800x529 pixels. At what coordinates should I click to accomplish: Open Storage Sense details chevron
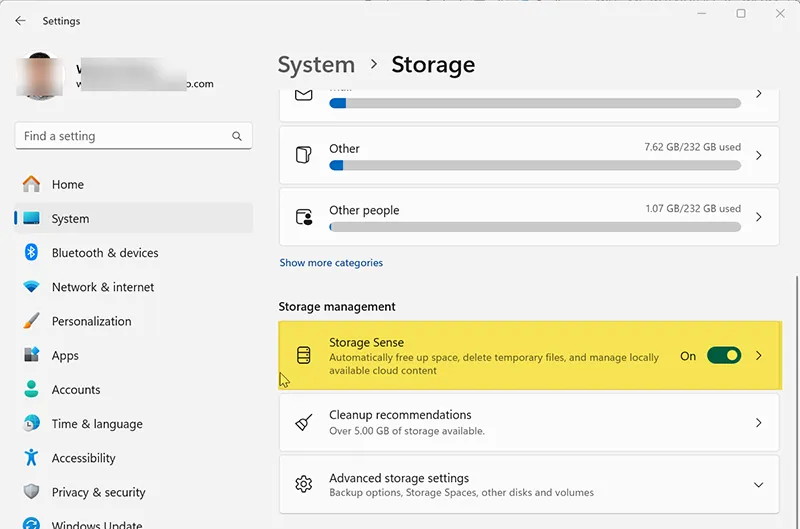pos(758,355)
